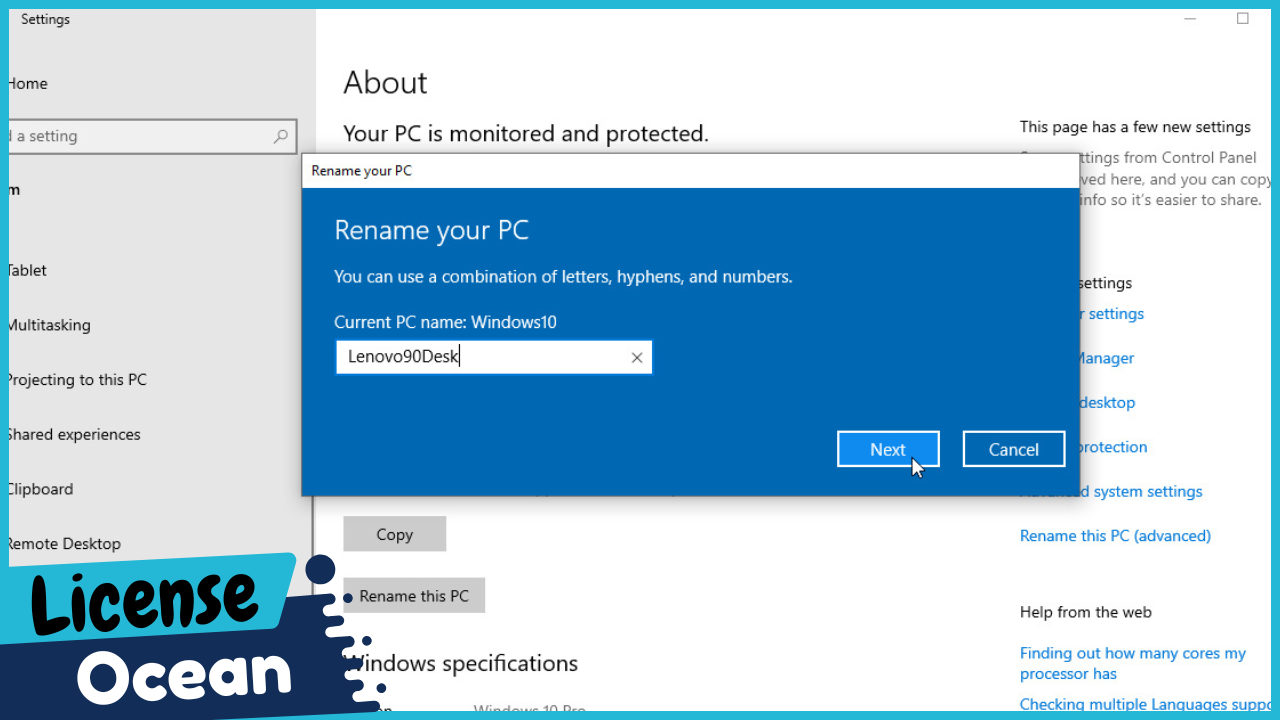Clear the new PC name with the X icon
This screenshot has height=720, width=1280.
click(637, 357)
